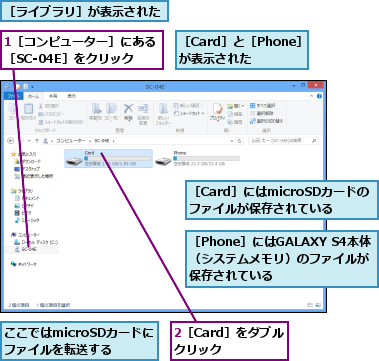
Task: Click the Phone free-space capacity bar
Action: click(206, 158)
